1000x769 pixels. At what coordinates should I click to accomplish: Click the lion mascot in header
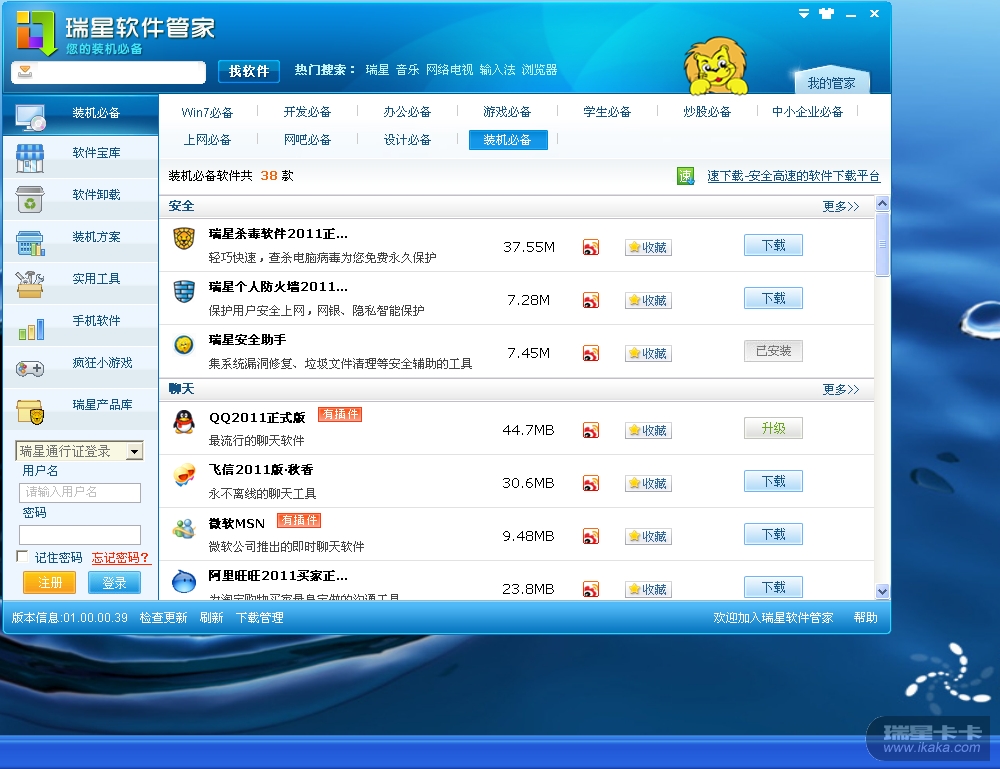[716, 66]
